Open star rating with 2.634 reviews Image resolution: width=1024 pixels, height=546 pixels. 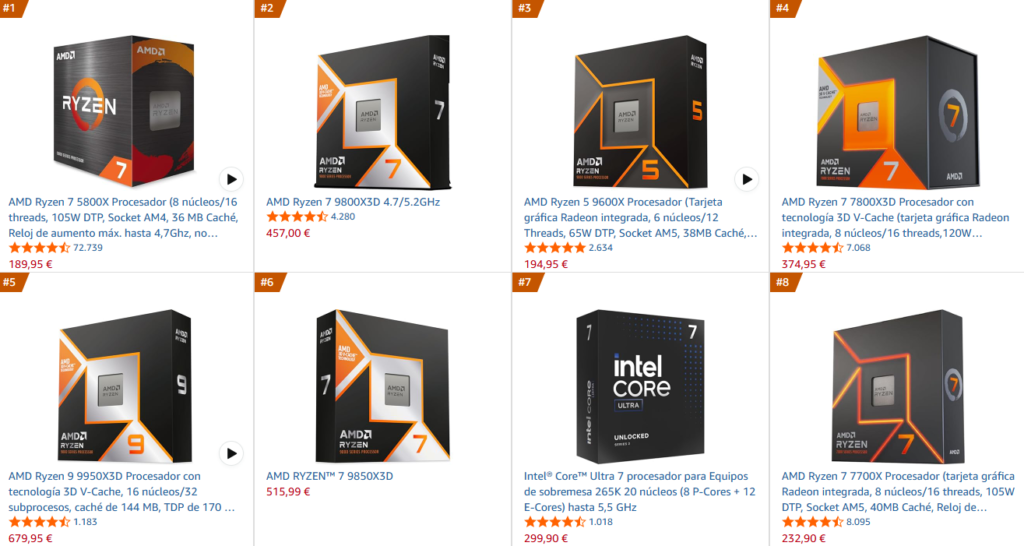[554, 248]
